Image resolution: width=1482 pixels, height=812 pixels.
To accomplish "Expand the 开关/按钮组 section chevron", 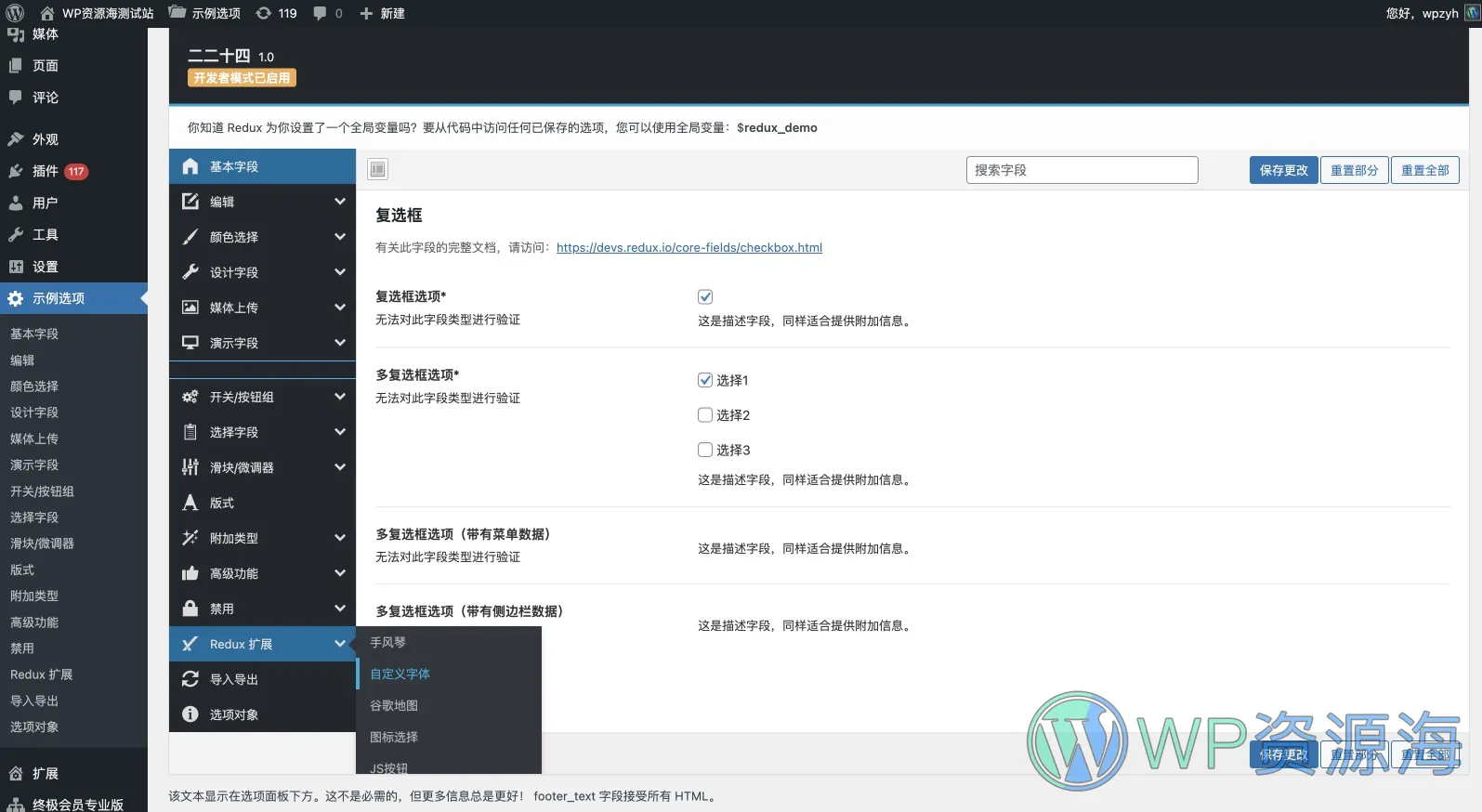I will (x=340, y=397).
